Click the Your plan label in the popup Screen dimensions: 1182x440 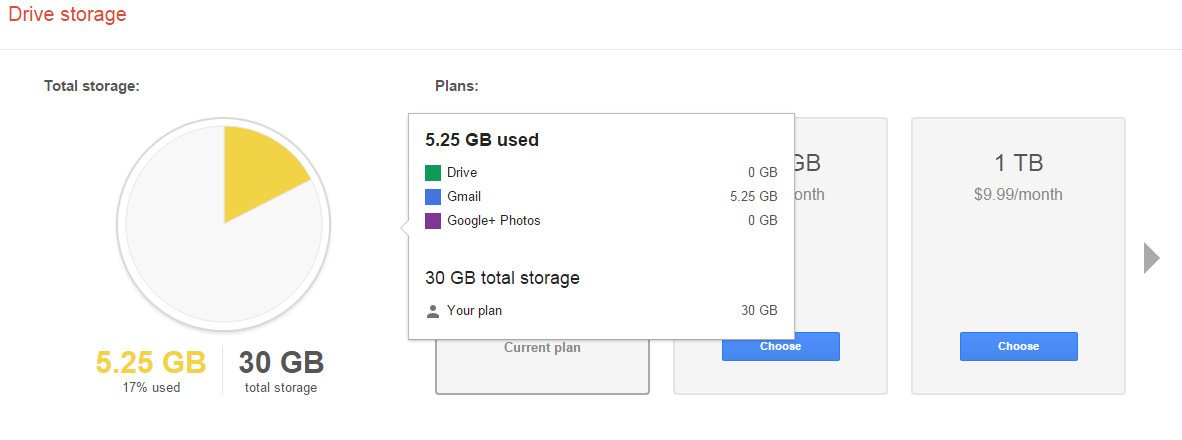474,311
